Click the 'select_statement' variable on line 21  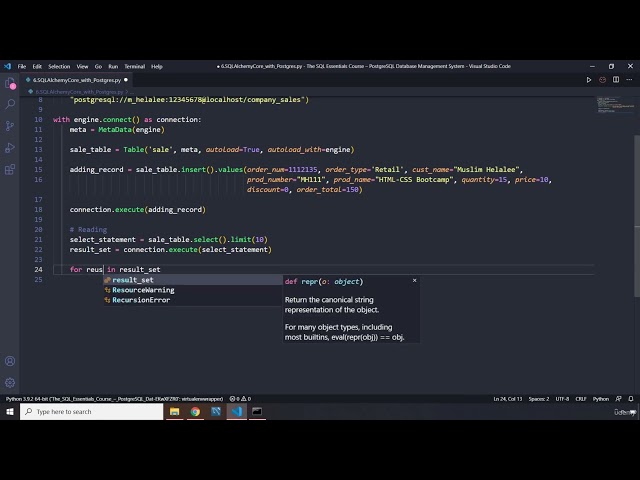pos(102,240)
